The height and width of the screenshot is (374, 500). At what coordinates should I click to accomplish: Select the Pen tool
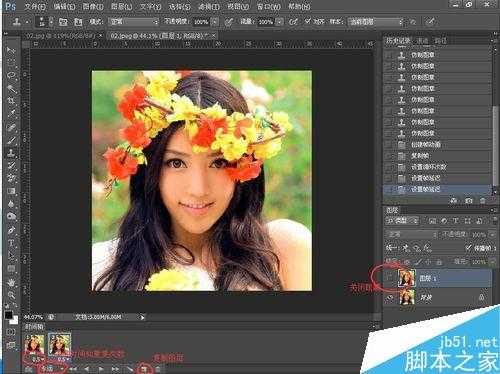(11, 230)
